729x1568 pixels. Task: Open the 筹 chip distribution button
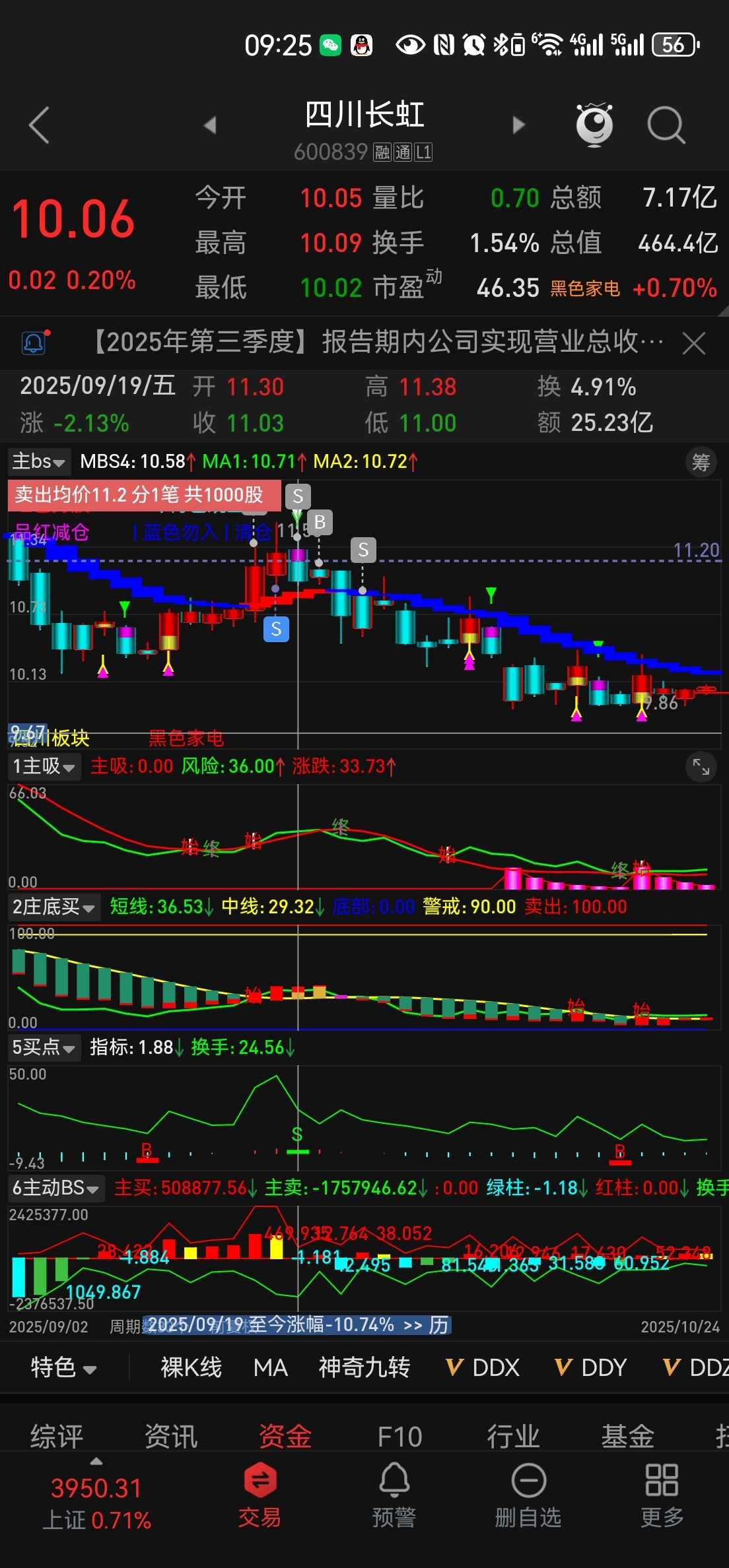[701, 463]
